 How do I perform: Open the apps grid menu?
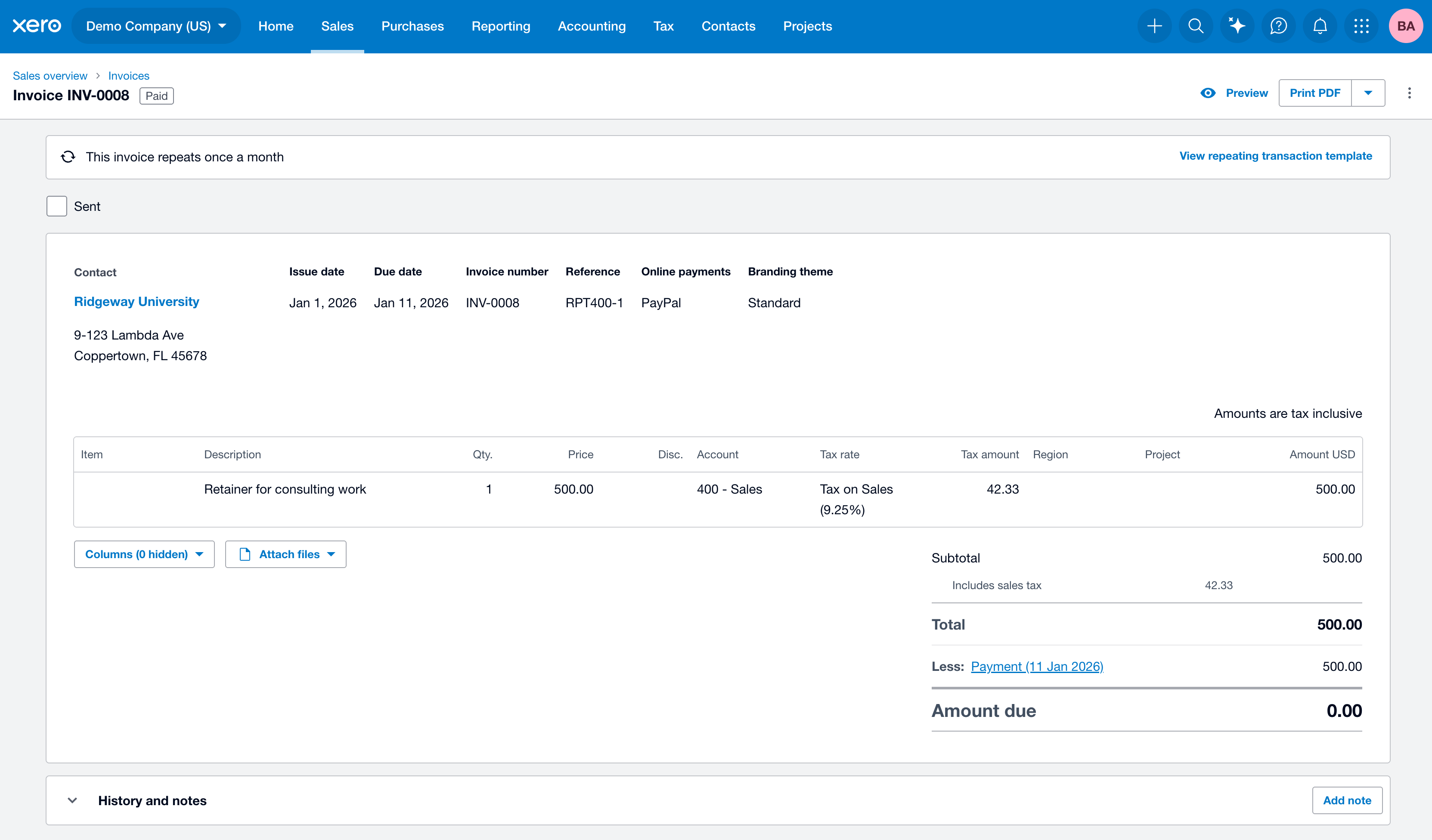(x=1361, y=26)
